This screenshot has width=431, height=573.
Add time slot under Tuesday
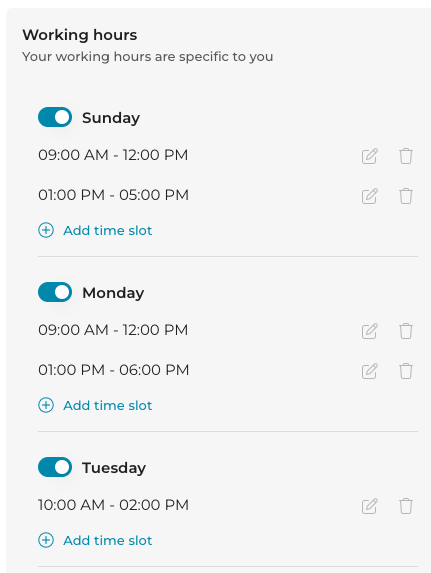(x=95, y=540)
